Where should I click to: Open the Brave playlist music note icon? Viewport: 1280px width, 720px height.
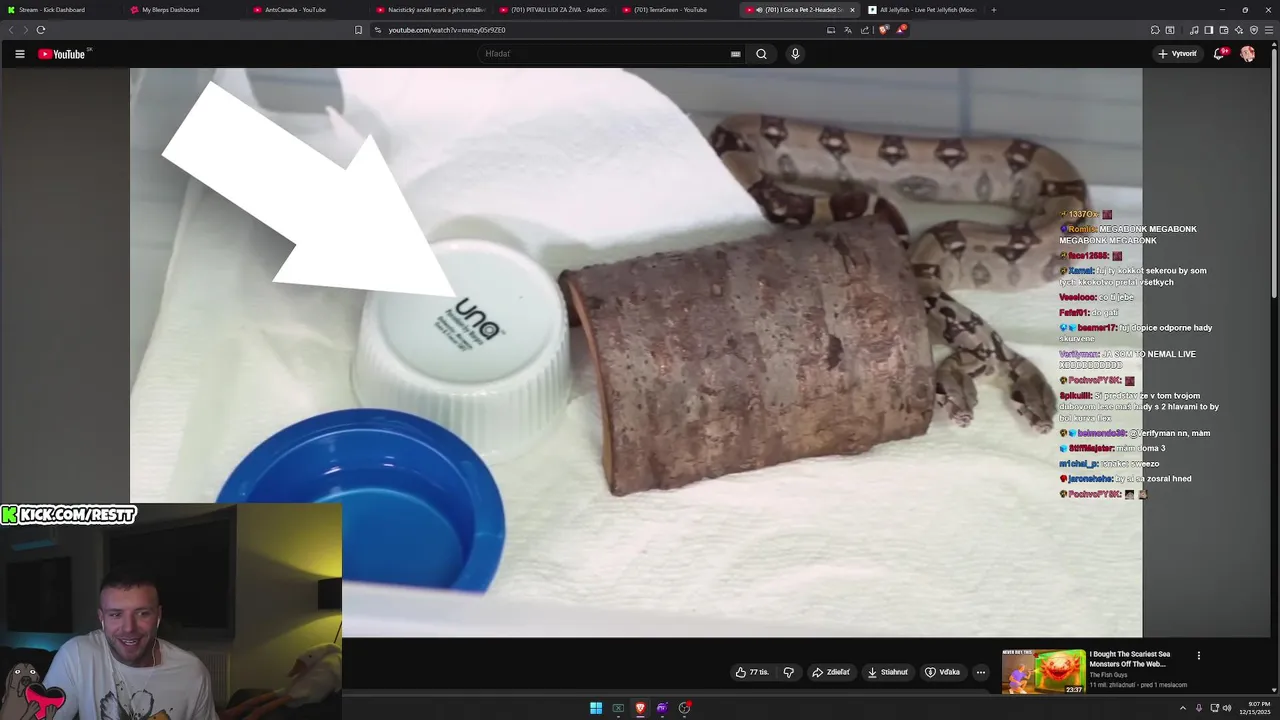click(x=1194, y=30)
